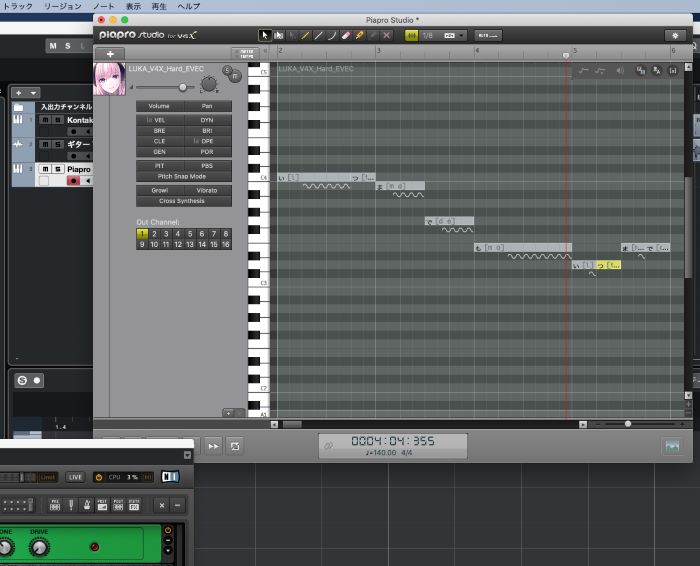Adjust the track volume slider

pos(182,87)
